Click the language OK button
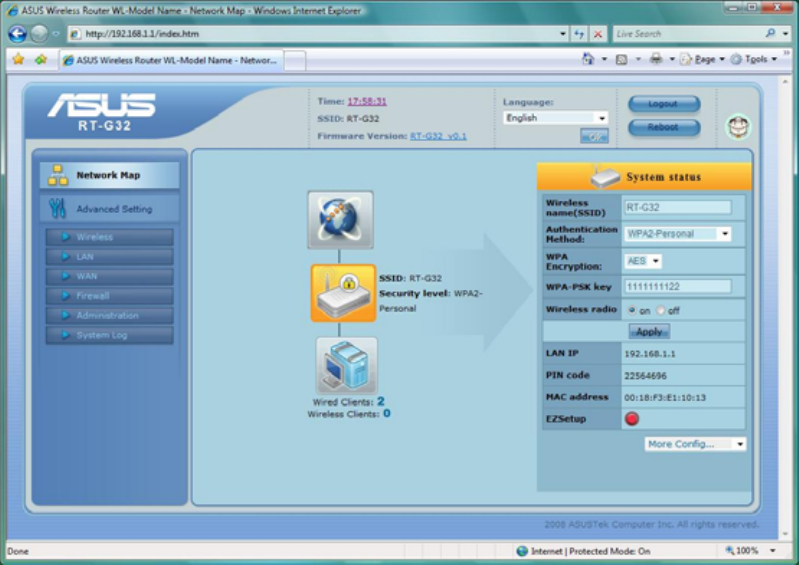799x565 pixels. point(594,136)
